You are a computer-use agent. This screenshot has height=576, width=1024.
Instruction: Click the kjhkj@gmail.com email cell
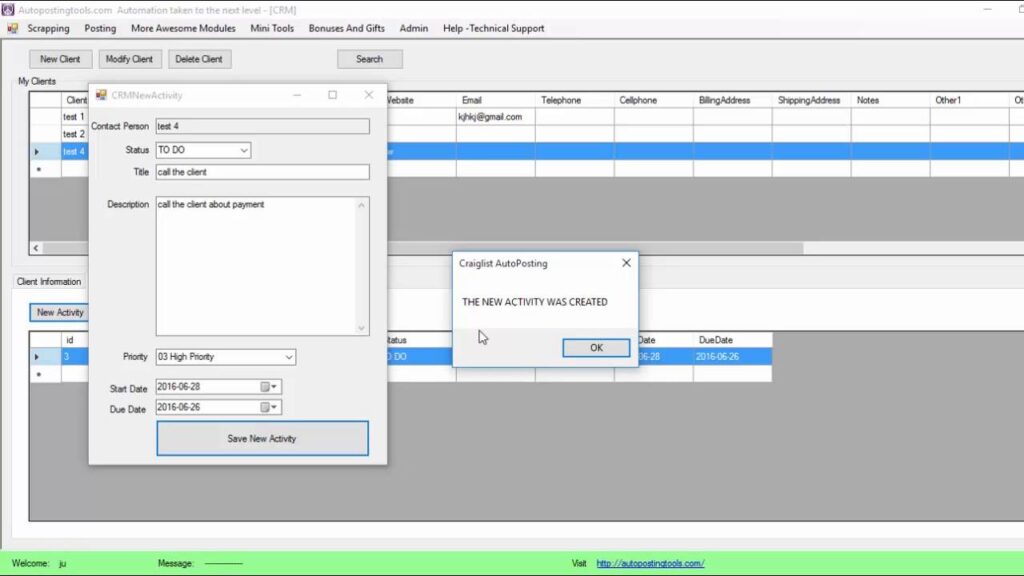coord(495,117)
